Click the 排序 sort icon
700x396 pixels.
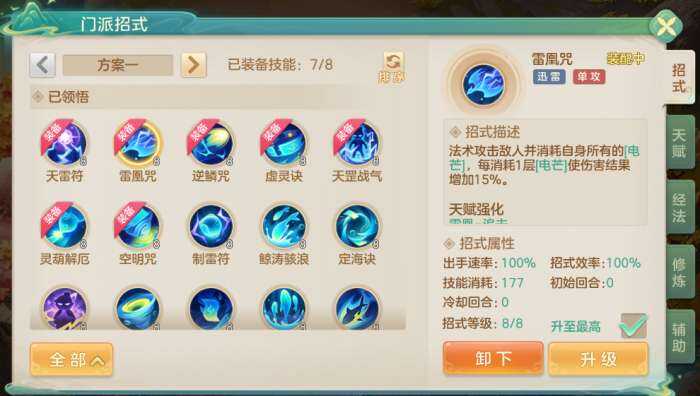click(392, 67)
